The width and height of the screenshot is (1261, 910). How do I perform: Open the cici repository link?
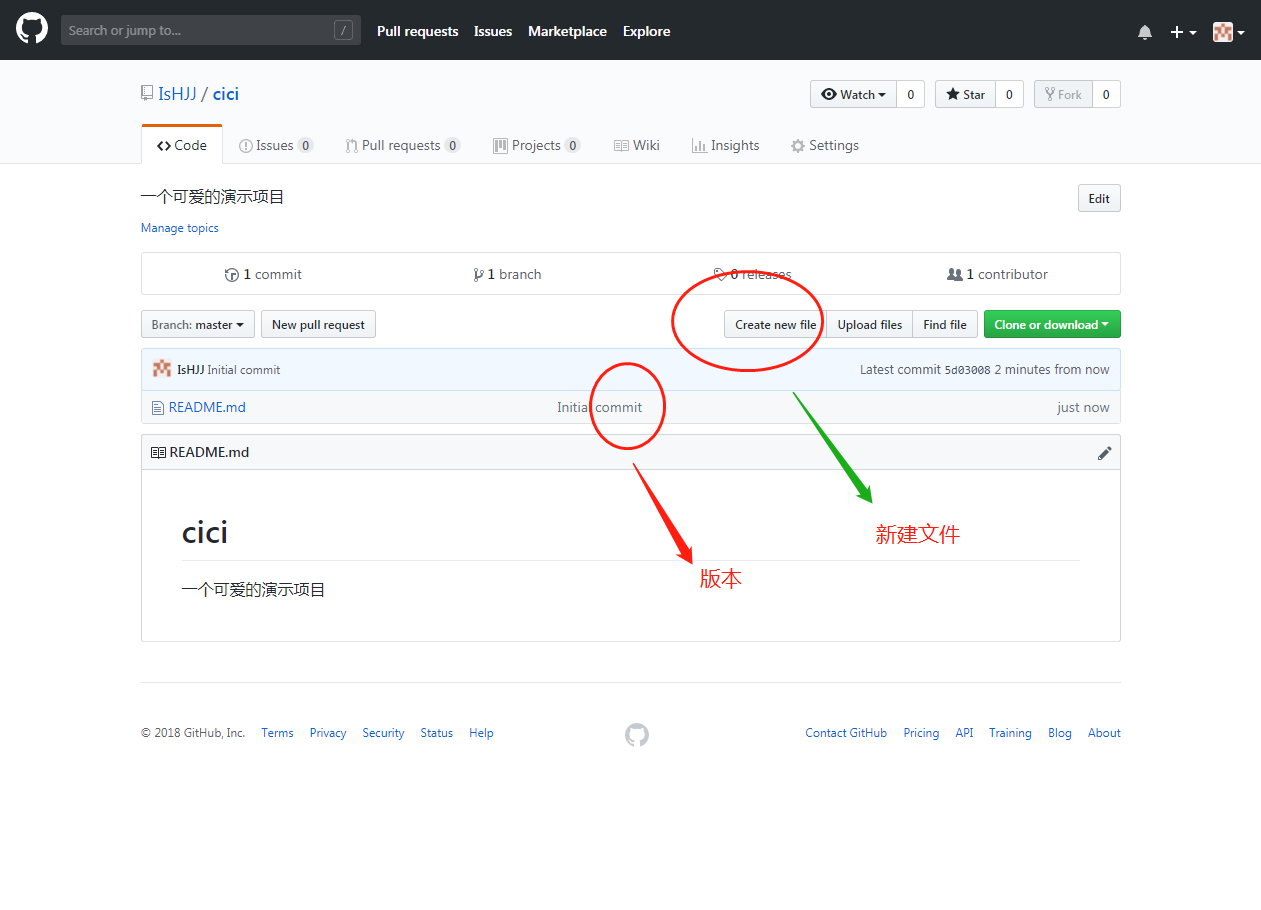pyautogui.click(x=226, y=94)
